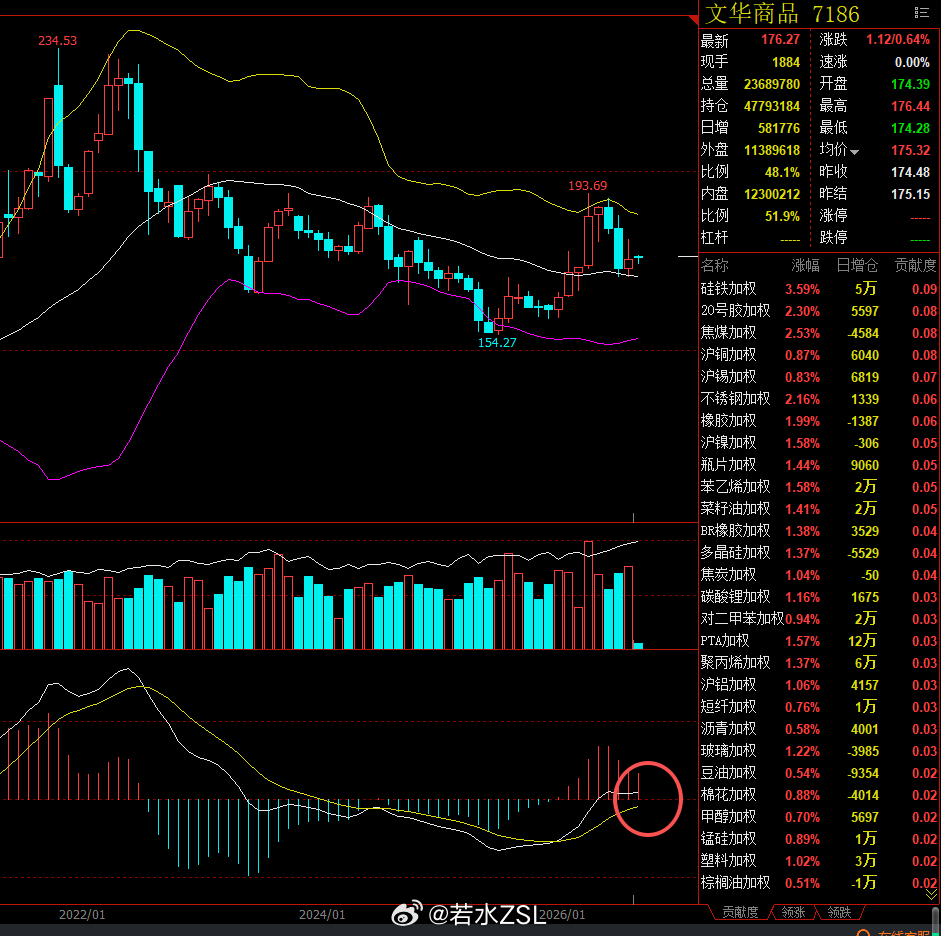Click the 193.69 peak label on chart

(588, 186)
